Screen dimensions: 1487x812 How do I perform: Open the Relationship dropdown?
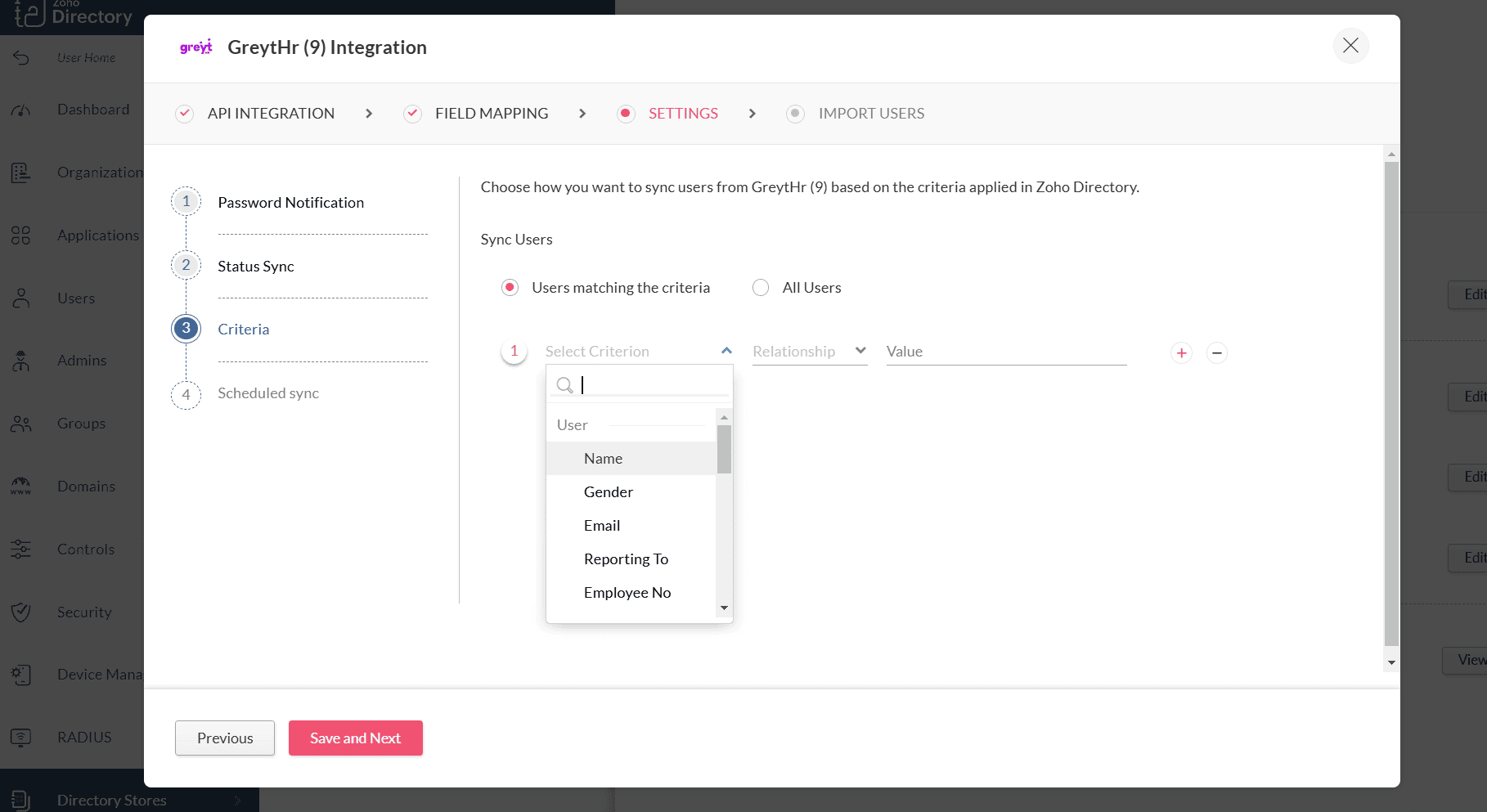(x=809, y=352)
